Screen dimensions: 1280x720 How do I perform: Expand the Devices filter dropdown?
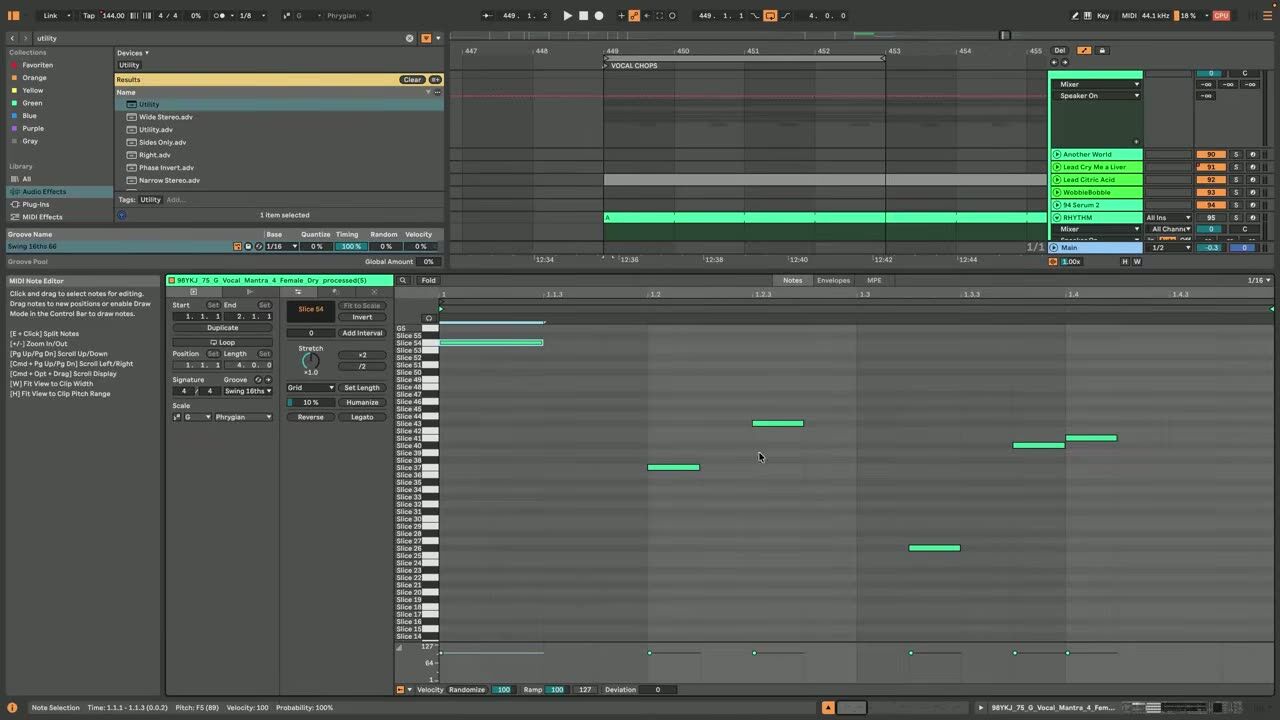[133, 53]
